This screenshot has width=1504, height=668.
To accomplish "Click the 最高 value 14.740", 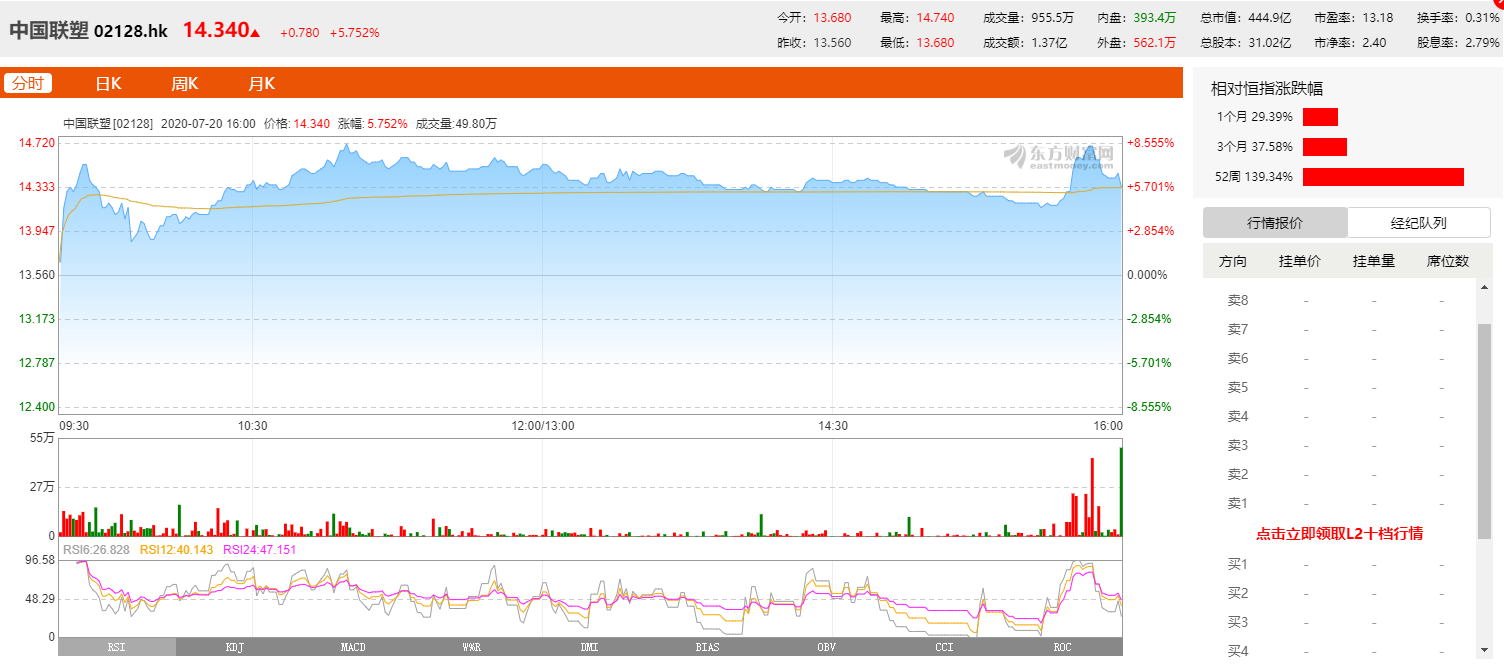I will [935, 17].
